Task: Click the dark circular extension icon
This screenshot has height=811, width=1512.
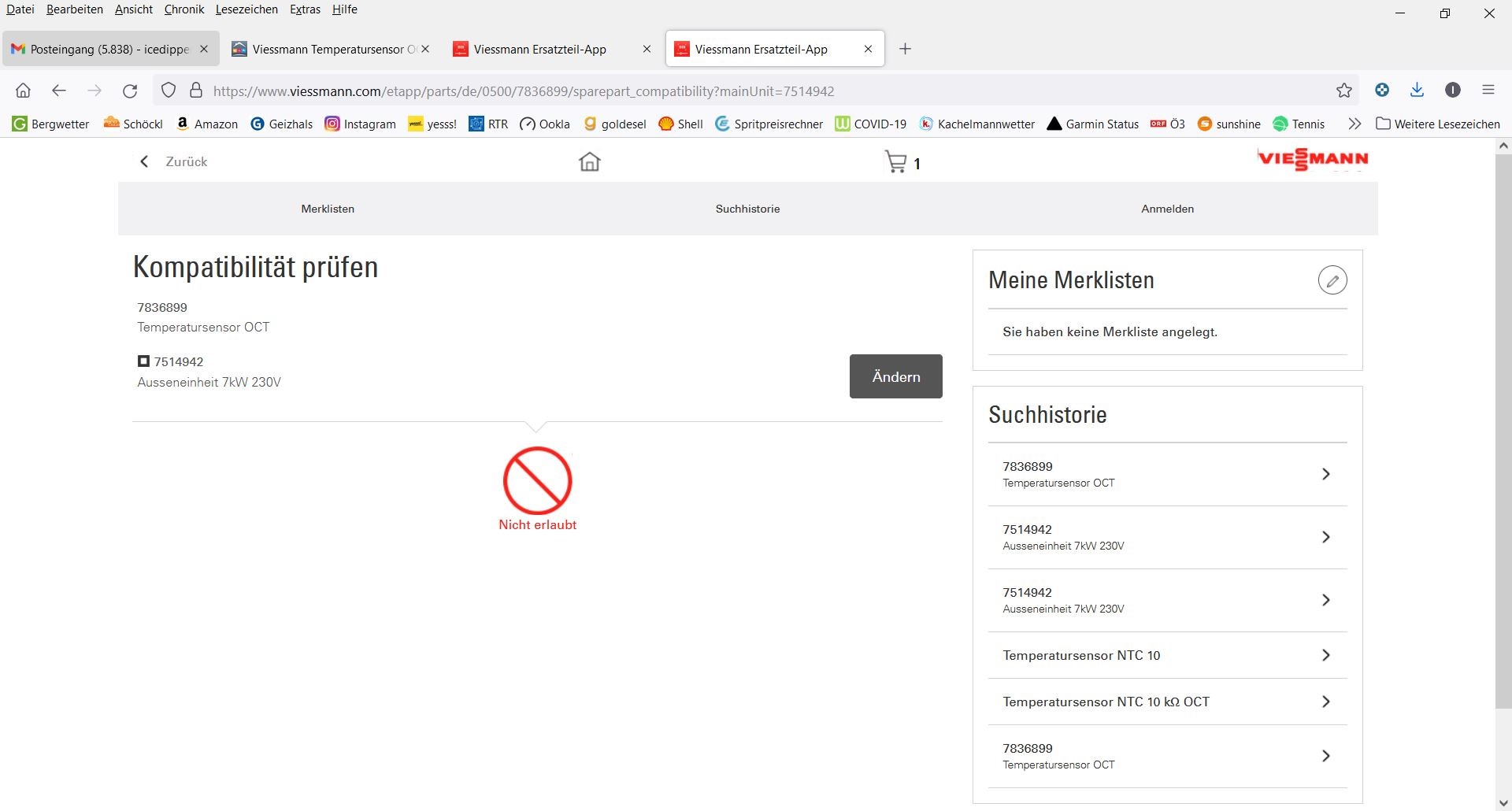Action: coord(1453,90)
